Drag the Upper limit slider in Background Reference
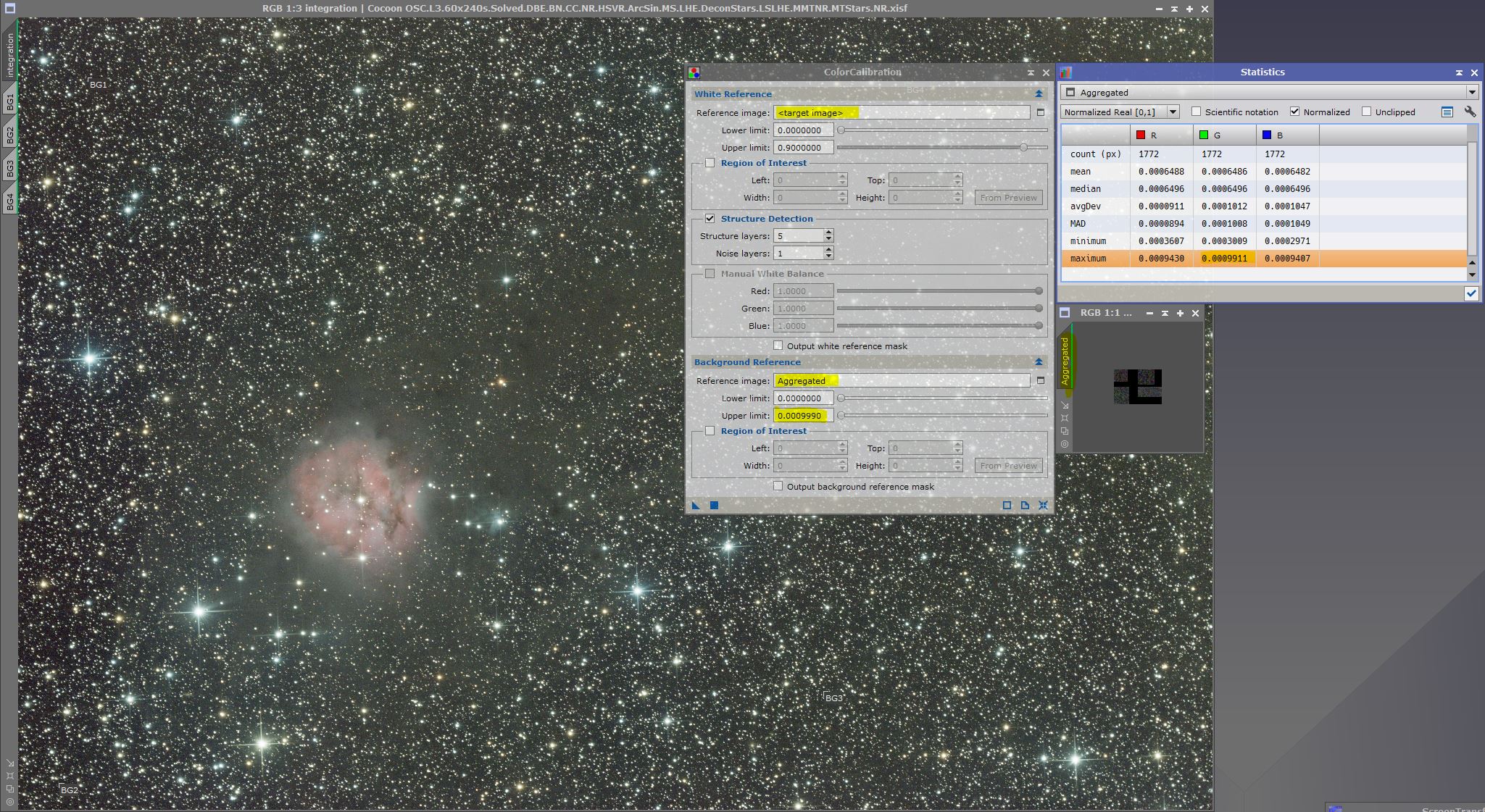 (839, 415)
